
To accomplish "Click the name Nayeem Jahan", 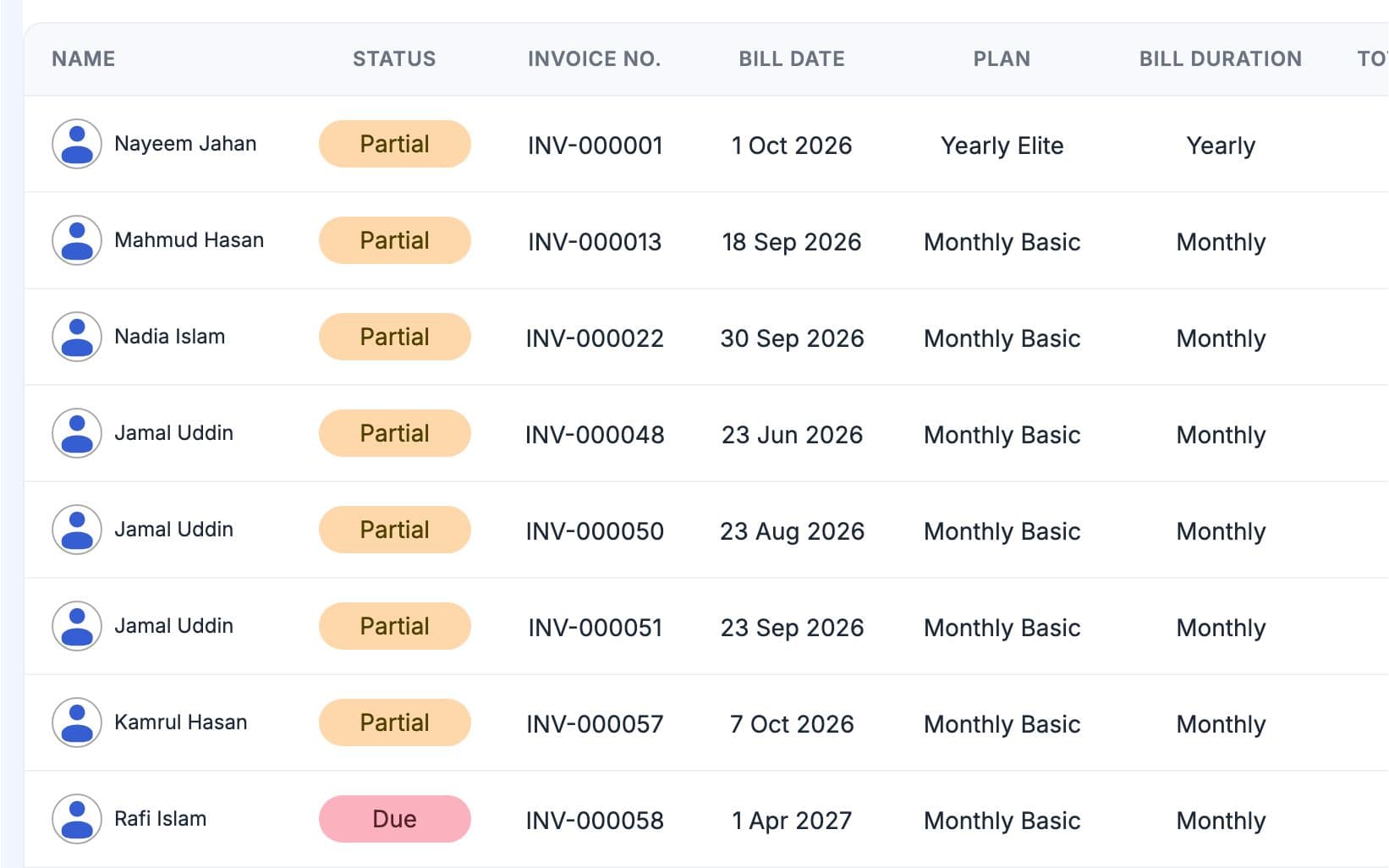I will [x=185, y=144].
